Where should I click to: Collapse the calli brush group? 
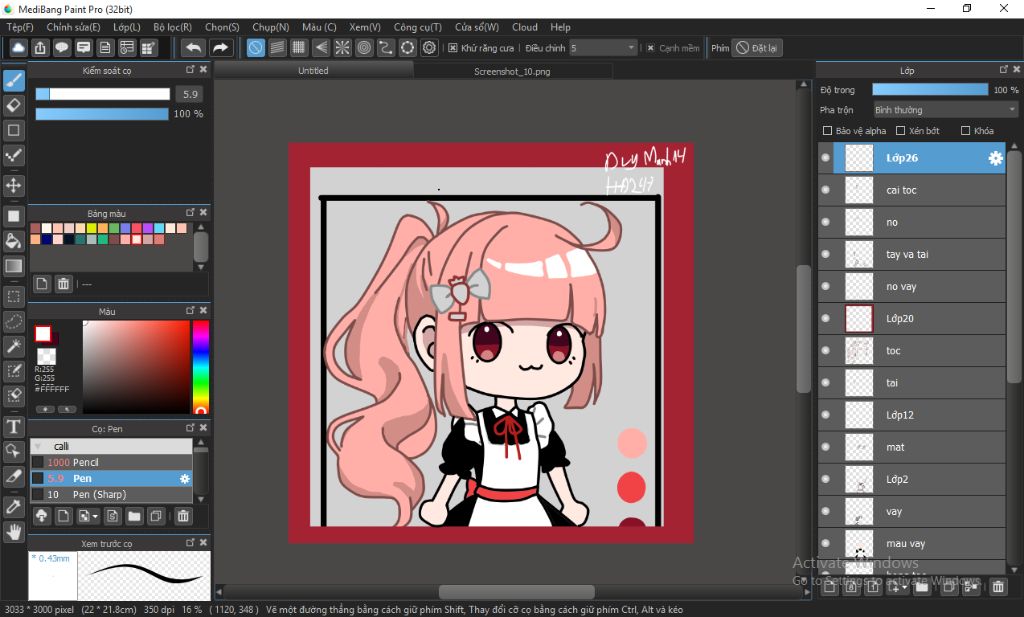point(39,447)
